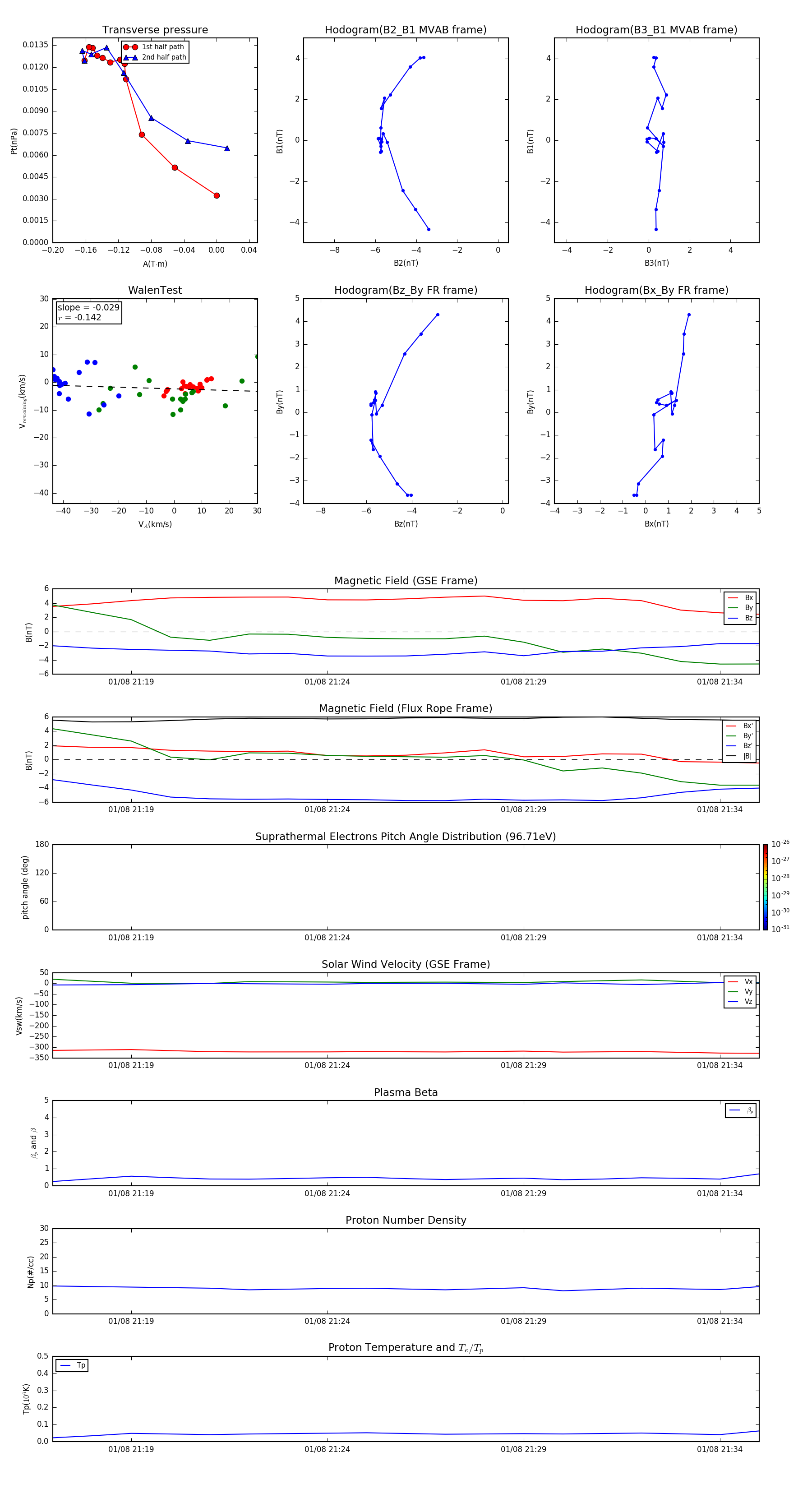This screenshot has height=1489, width=812.
Task: Click the 'B2(nT)' x-axis label
Action: pos(406,263)
